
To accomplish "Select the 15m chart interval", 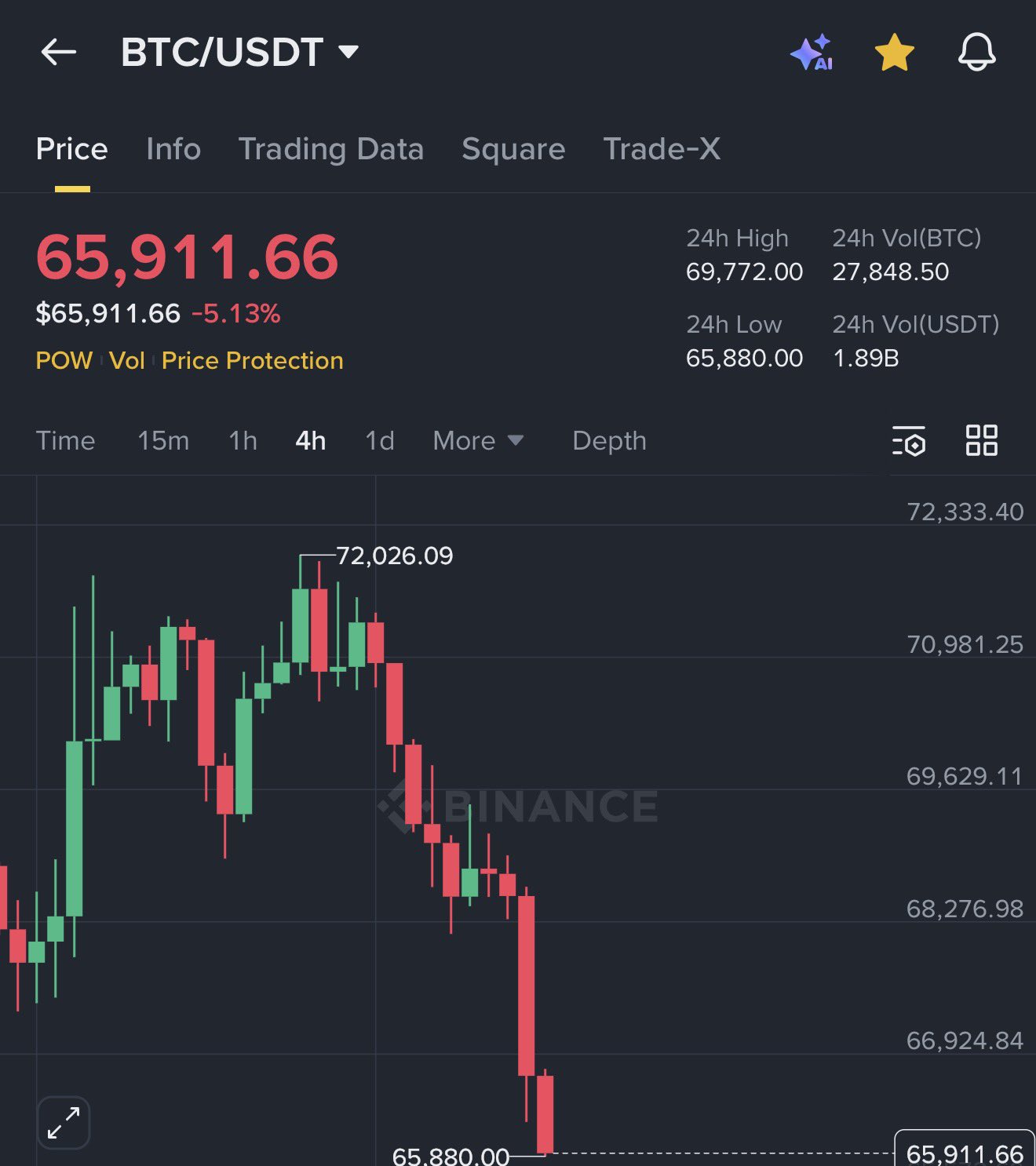I will tap(163, 441).
